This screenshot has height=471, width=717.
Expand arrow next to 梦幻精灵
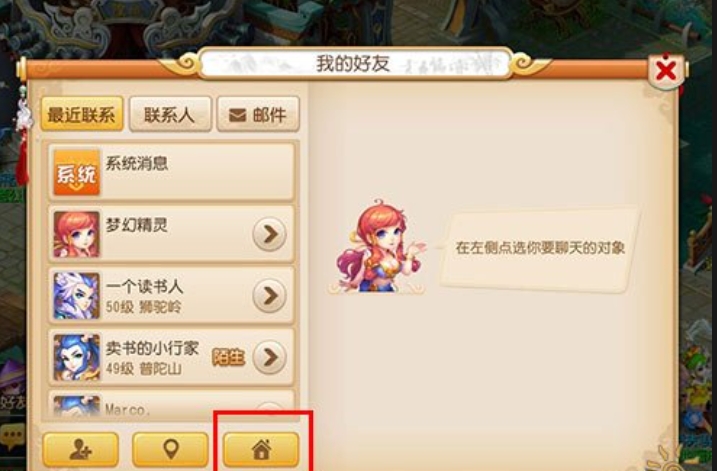pyautogui.click(x=270, y=234)
